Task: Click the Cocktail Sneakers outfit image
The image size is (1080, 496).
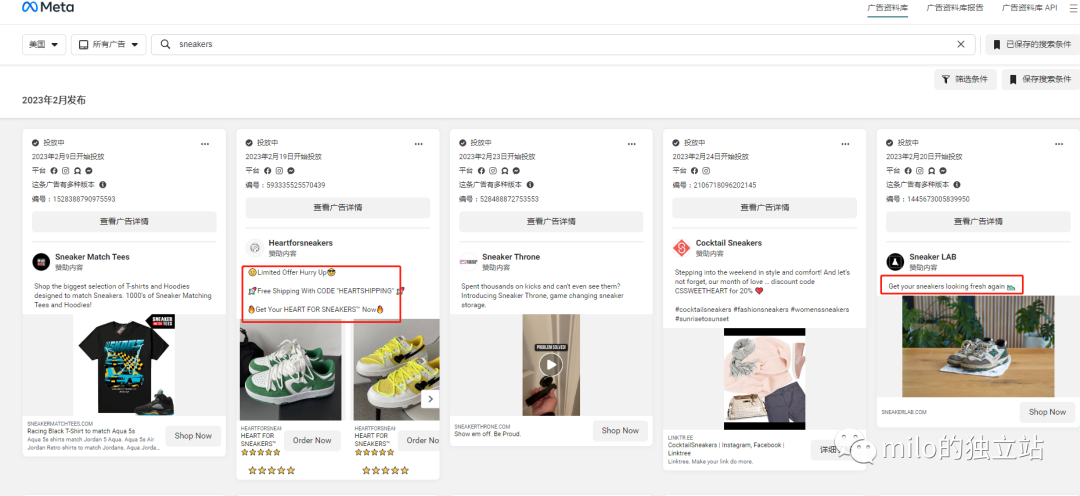Action: [765, 380]
